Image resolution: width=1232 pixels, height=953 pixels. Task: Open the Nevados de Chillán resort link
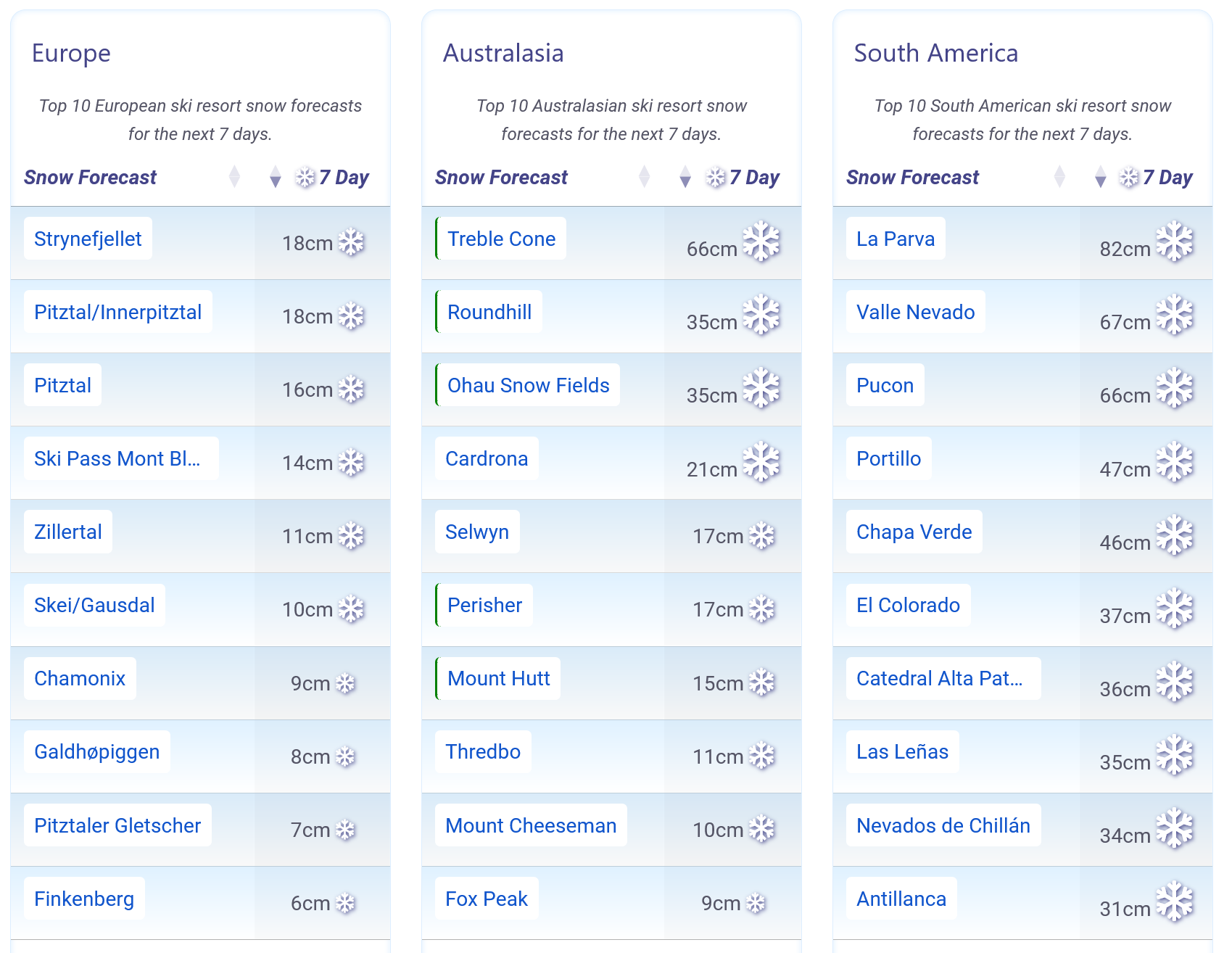pos(943,825)
